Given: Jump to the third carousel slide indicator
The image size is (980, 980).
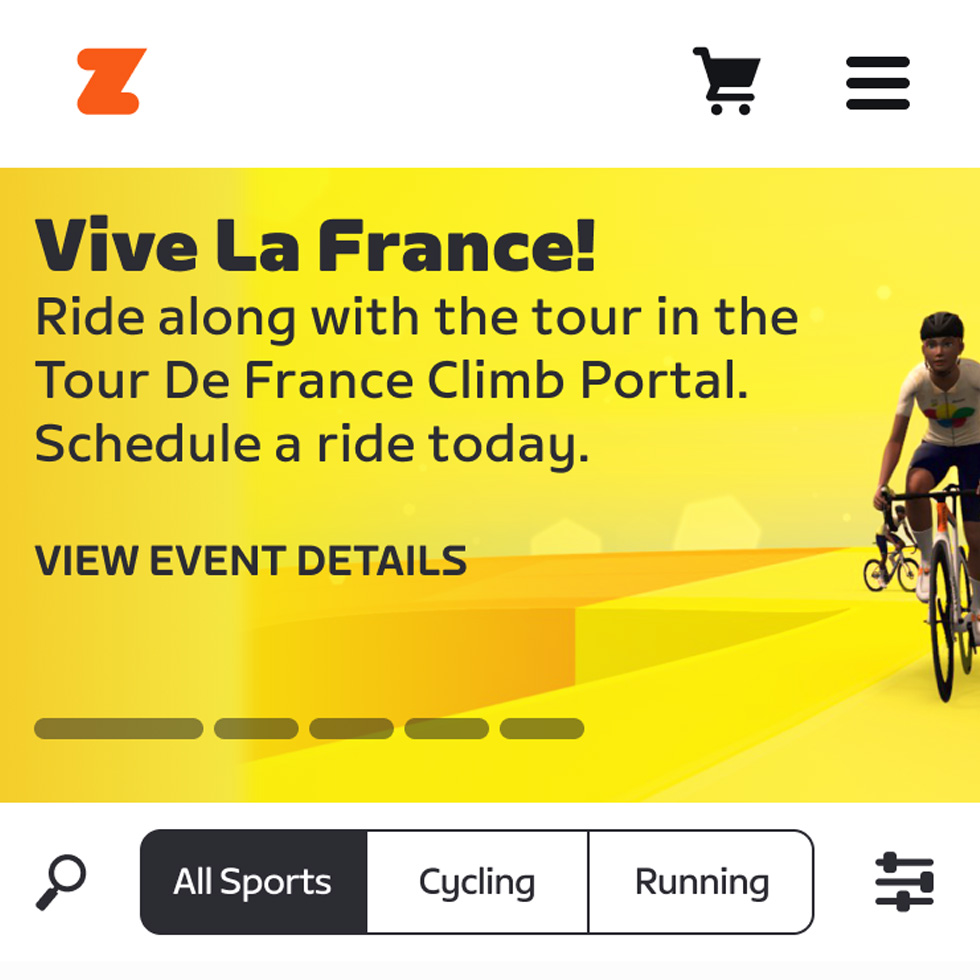Looking at the screenshot, I should click(351, 728).
